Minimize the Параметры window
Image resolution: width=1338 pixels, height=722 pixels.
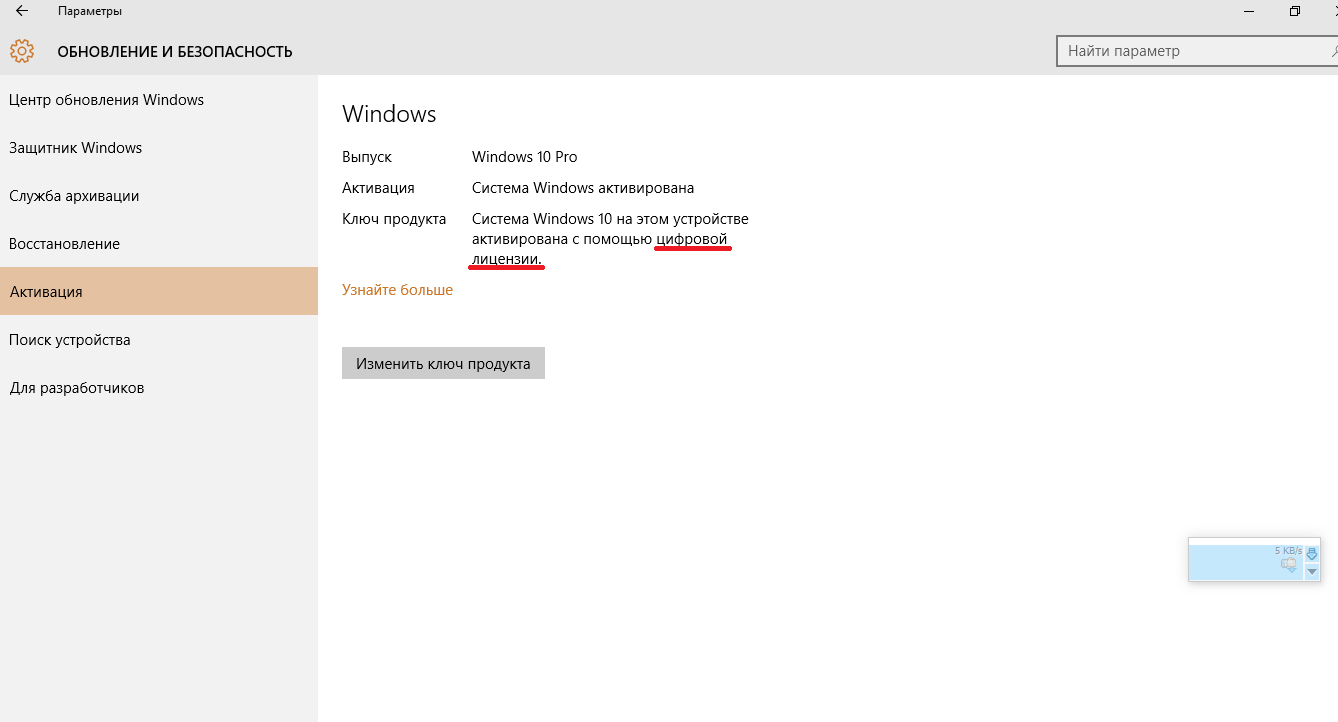1248,11
